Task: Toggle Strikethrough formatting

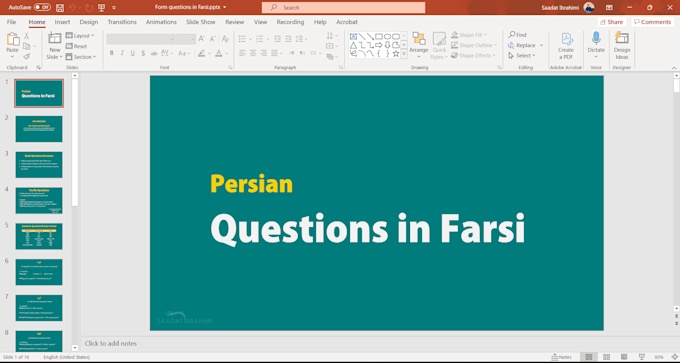Action: (154, 53)
